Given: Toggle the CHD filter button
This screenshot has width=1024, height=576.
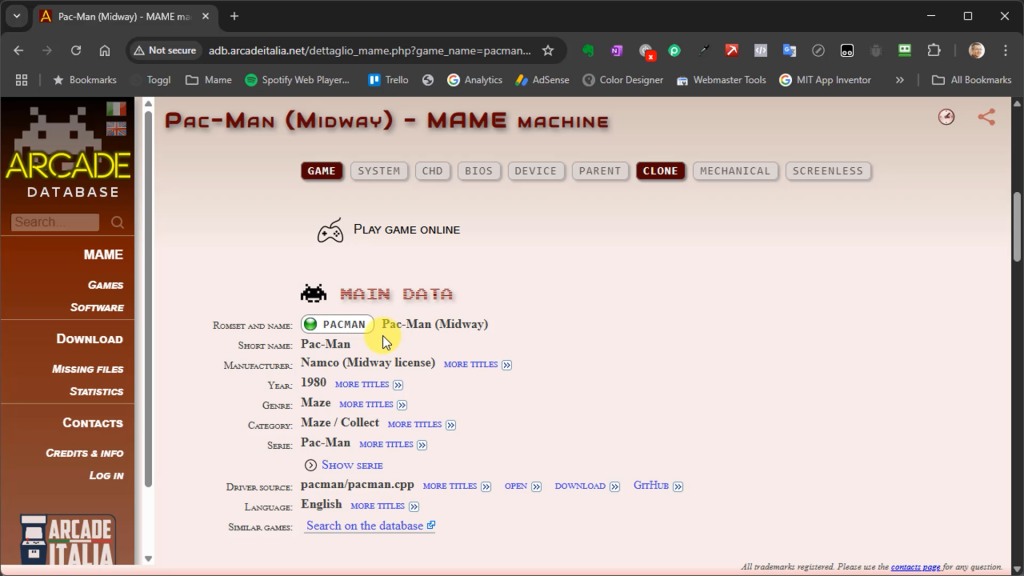Looking at the screenshot, I should click(x=432, y=171).
